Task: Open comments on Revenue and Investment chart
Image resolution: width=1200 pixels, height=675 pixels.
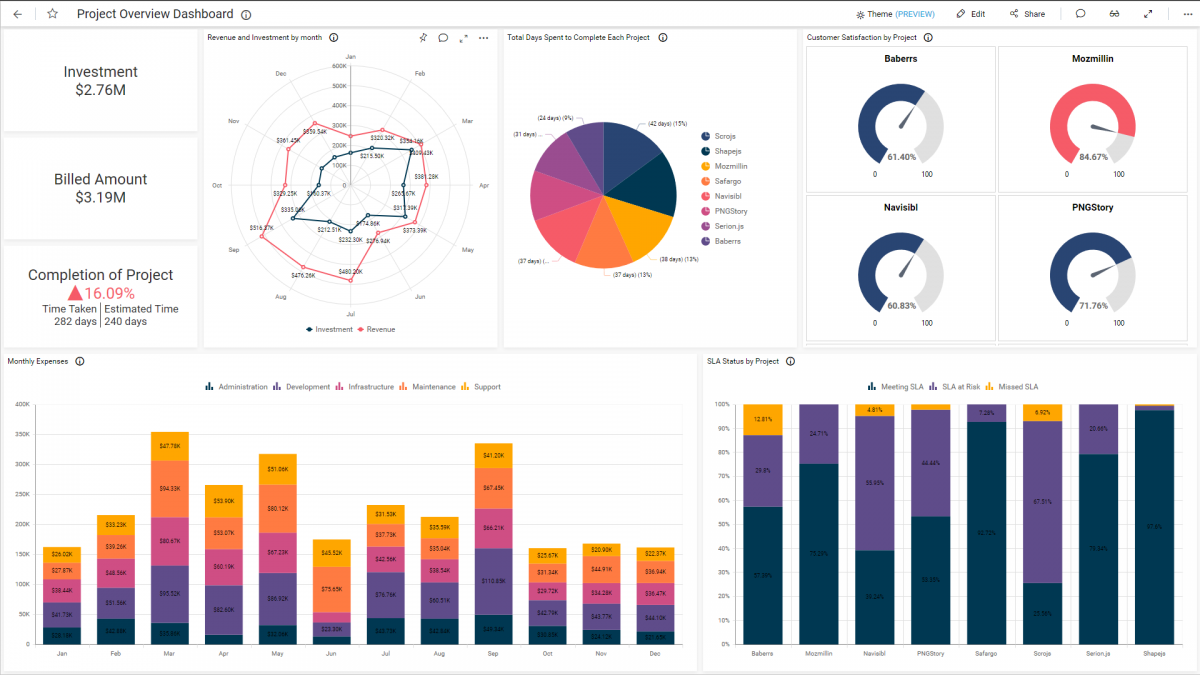Action: [444, 37]
